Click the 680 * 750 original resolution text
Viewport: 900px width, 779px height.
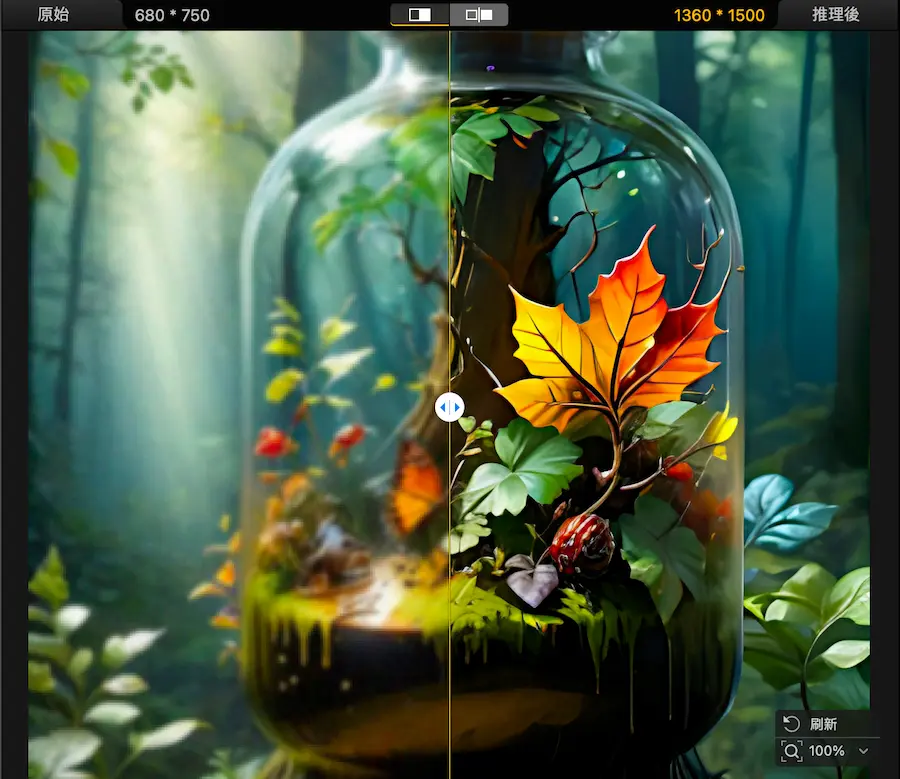pyautogui.click(x=172, y=15)
